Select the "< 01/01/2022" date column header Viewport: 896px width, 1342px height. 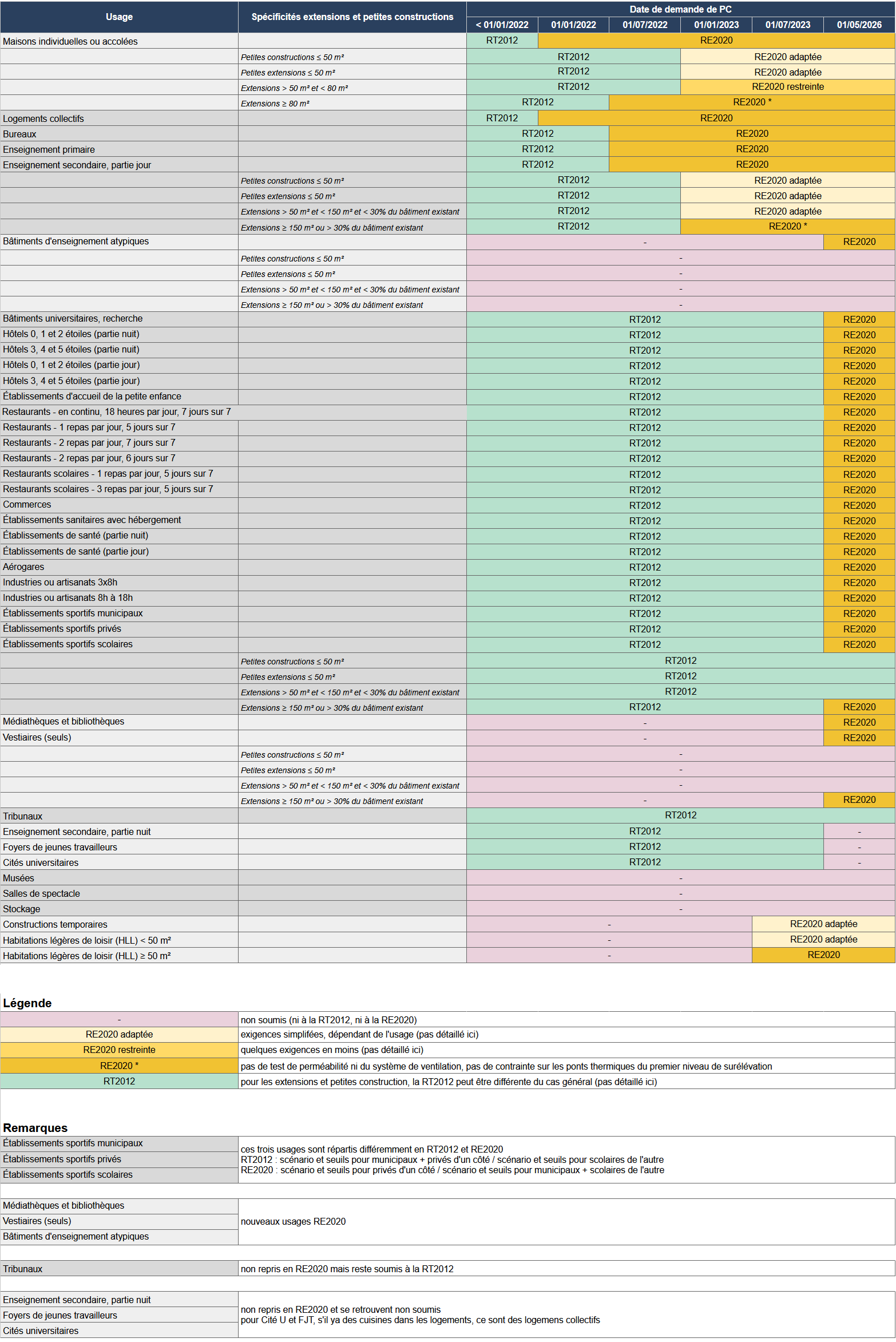(x=502, y=25)
